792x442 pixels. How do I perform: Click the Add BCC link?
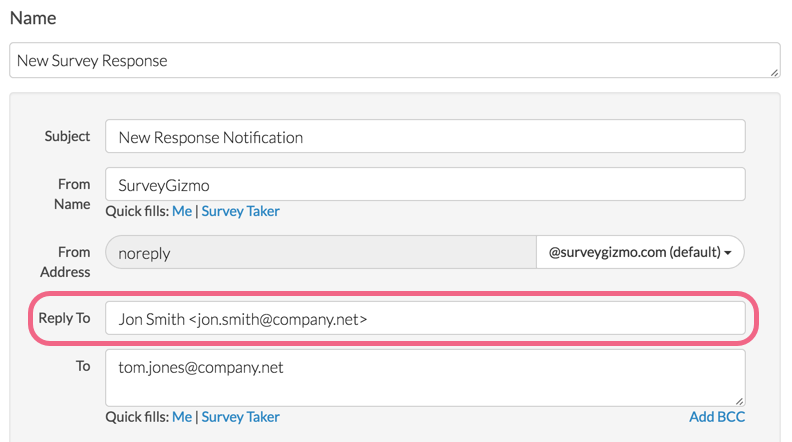(716, 417)
